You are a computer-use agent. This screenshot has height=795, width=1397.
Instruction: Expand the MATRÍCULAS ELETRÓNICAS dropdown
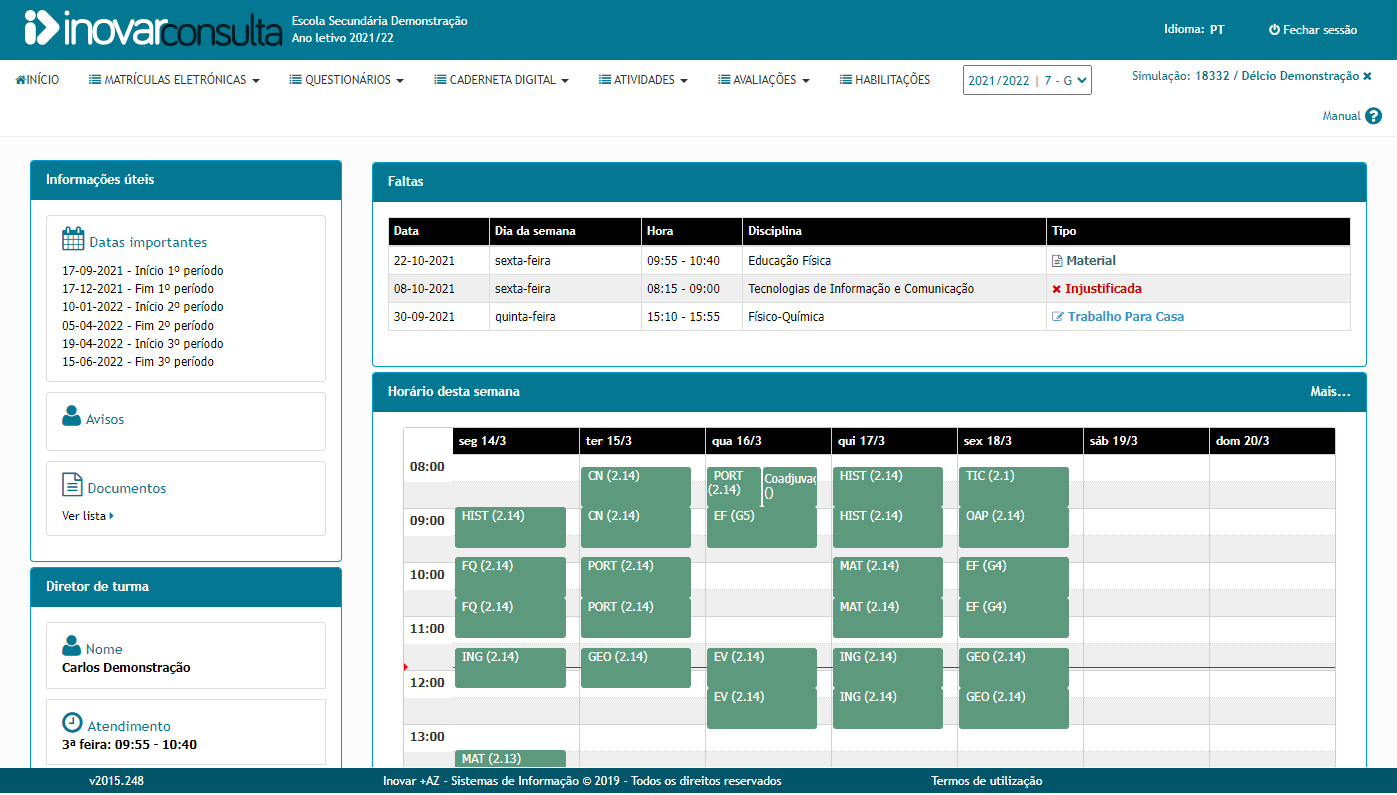(173, 79)
